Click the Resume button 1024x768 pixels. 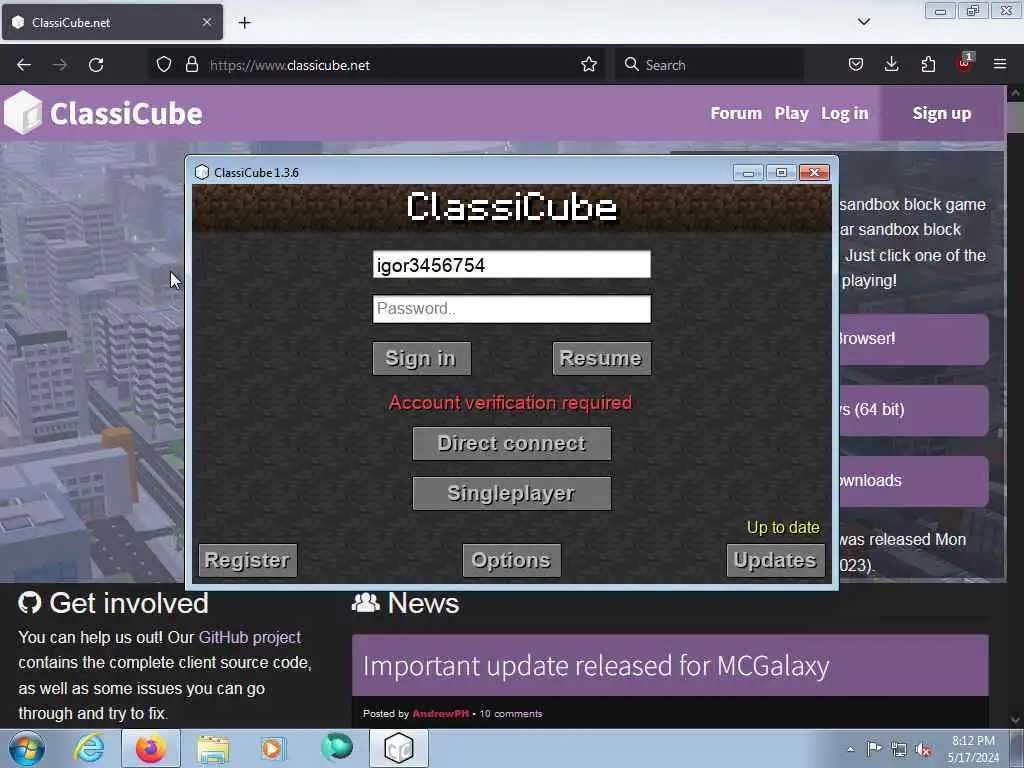[x=601, y=358]
